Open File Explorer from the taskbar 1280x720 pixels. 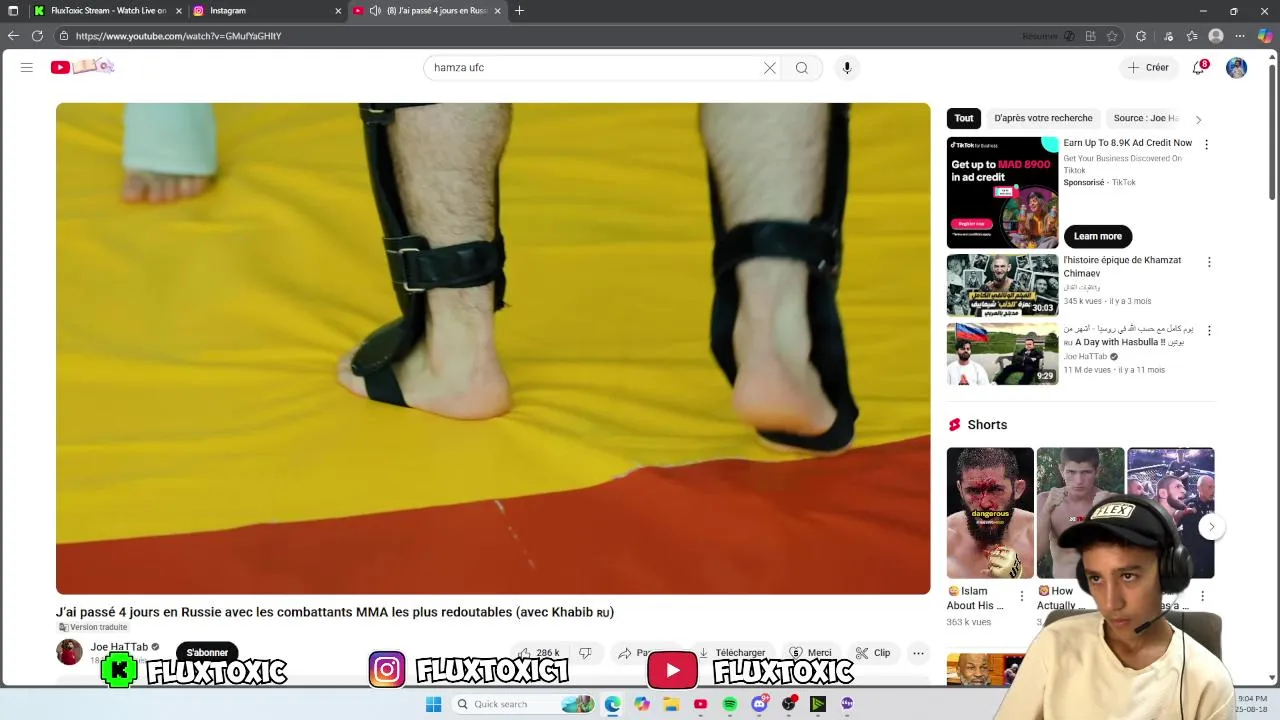tap(671, 704)
